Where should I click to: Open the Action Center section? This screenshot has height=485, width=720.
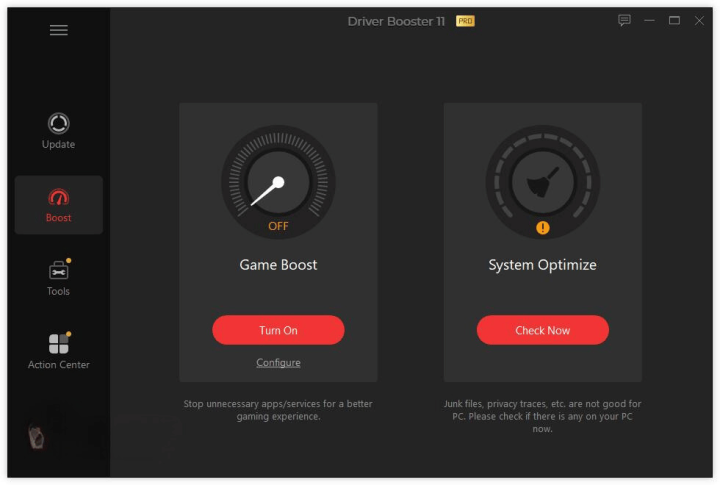click(58, 351)
